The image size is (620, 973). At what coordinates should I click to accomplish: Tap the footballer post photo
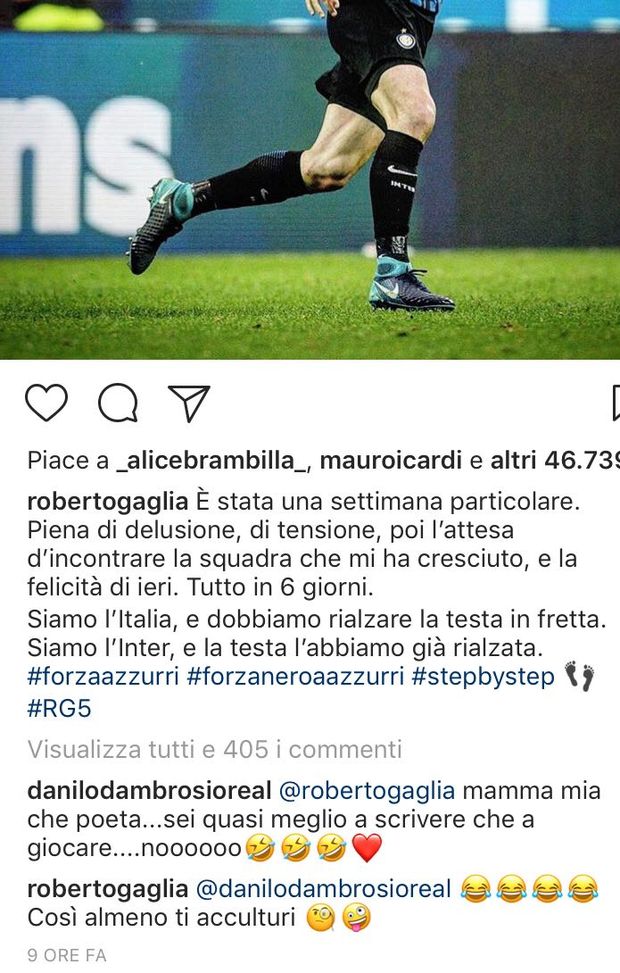[310, 179]
